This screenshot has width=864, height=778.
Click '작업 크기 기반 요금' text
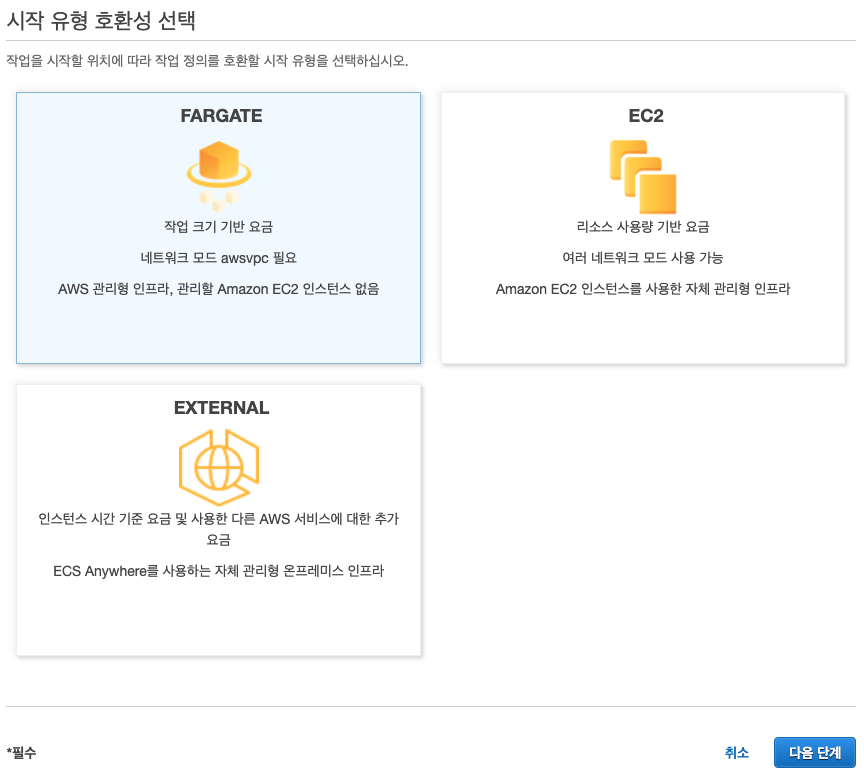tap(219, 227)
